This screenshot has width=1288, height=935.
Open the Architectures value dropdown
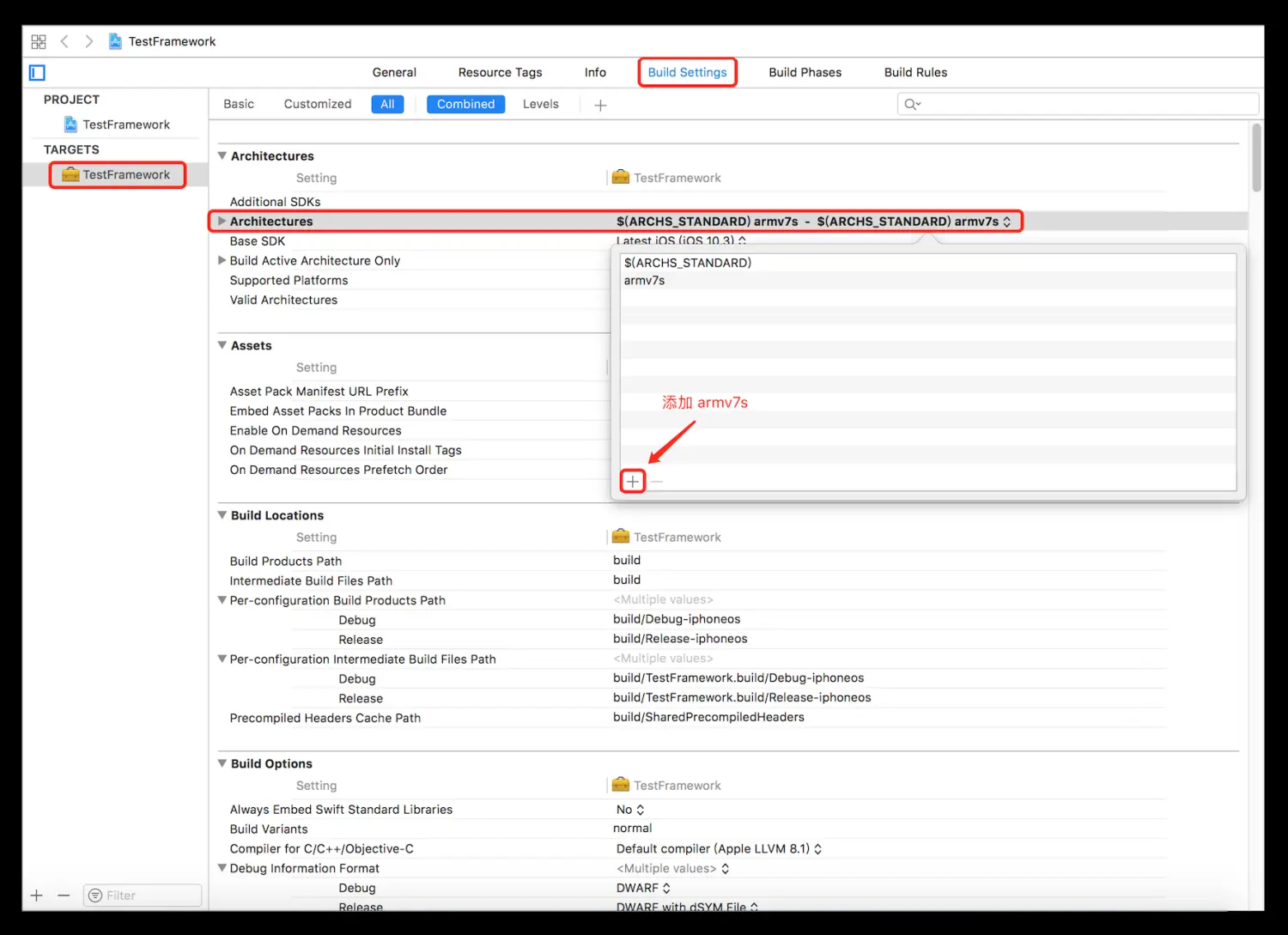pos(1007,222)
